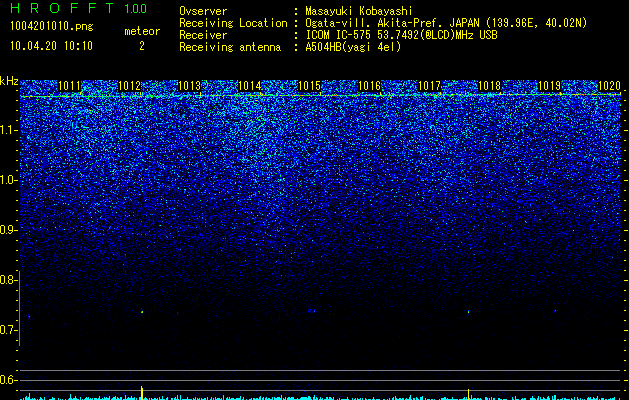629x400 pixels.
Task: Click the timestamp 10.04.20 10:10
Action: click(x=51, y=46)
